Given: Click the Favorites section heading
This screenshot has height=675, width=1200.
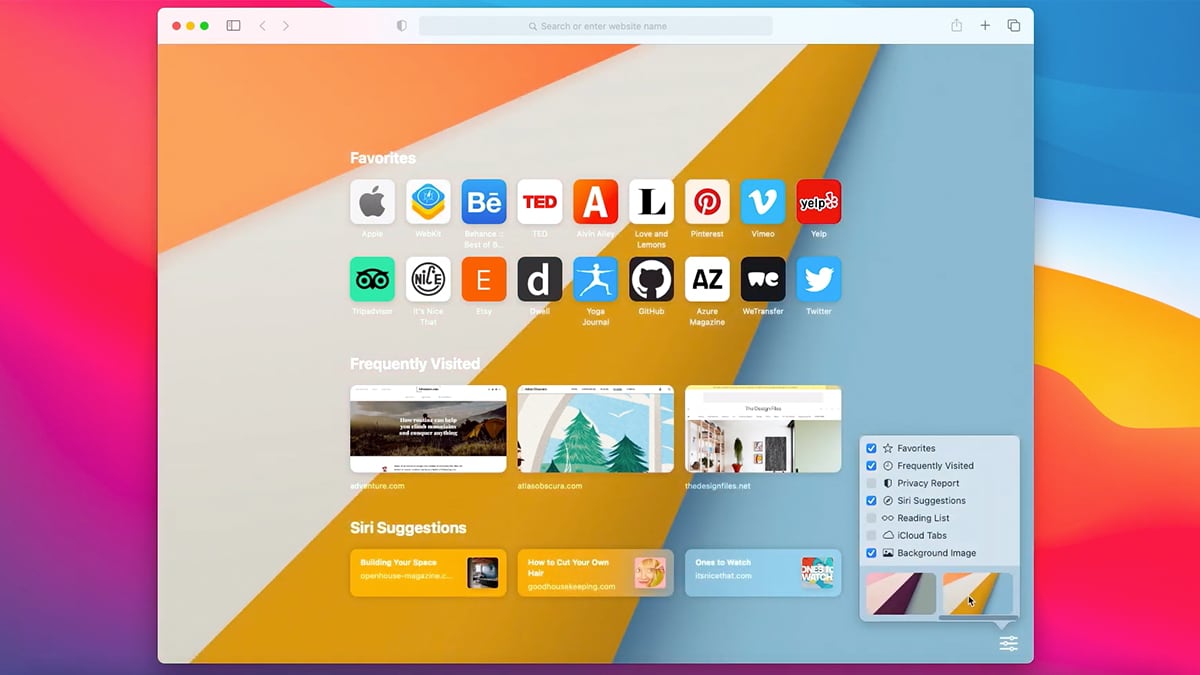Looking at the screenshot, I should [383, 158].
